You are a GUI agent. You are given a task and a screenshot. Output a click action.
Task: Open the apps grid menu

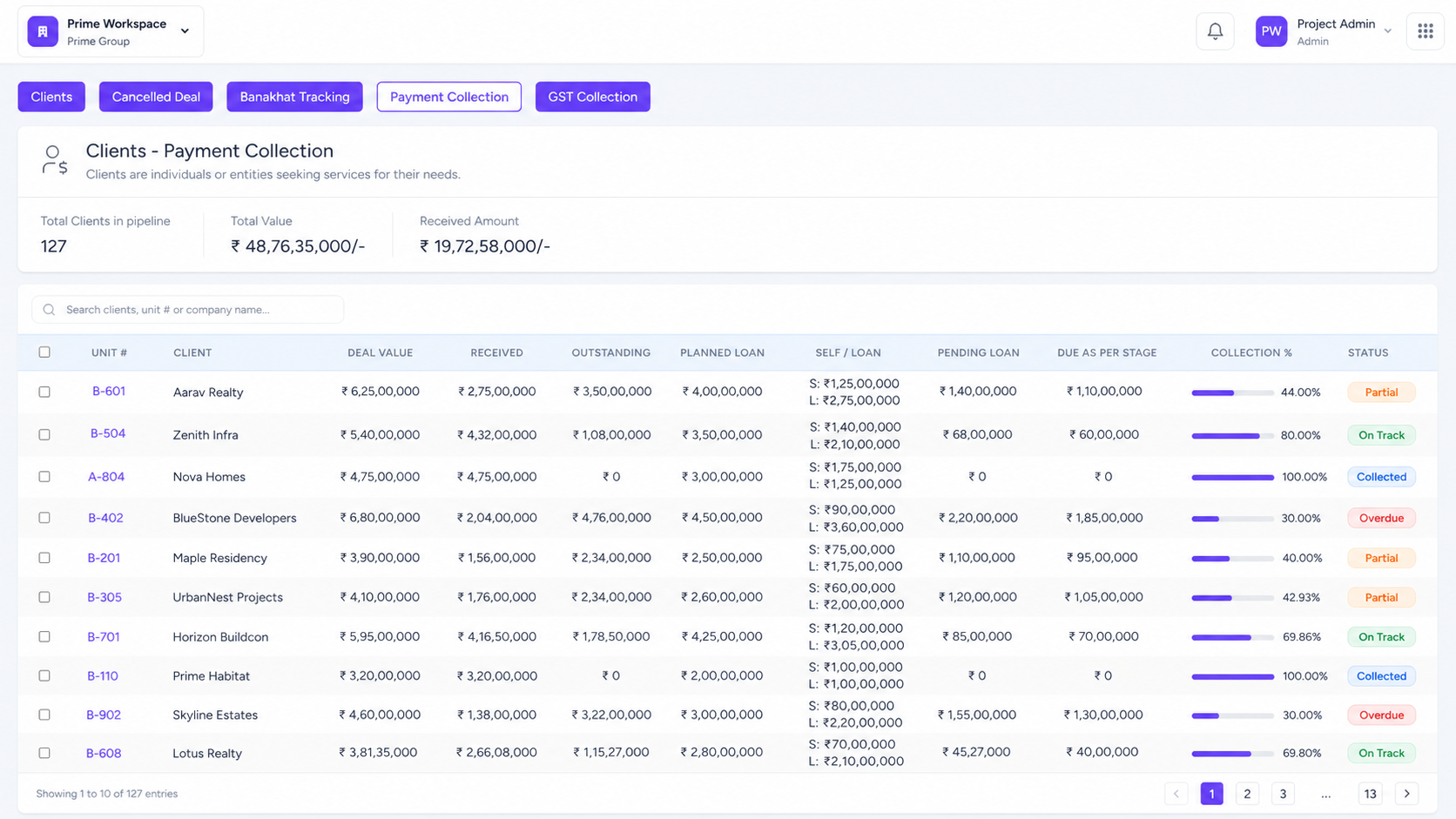point(1425,31)
